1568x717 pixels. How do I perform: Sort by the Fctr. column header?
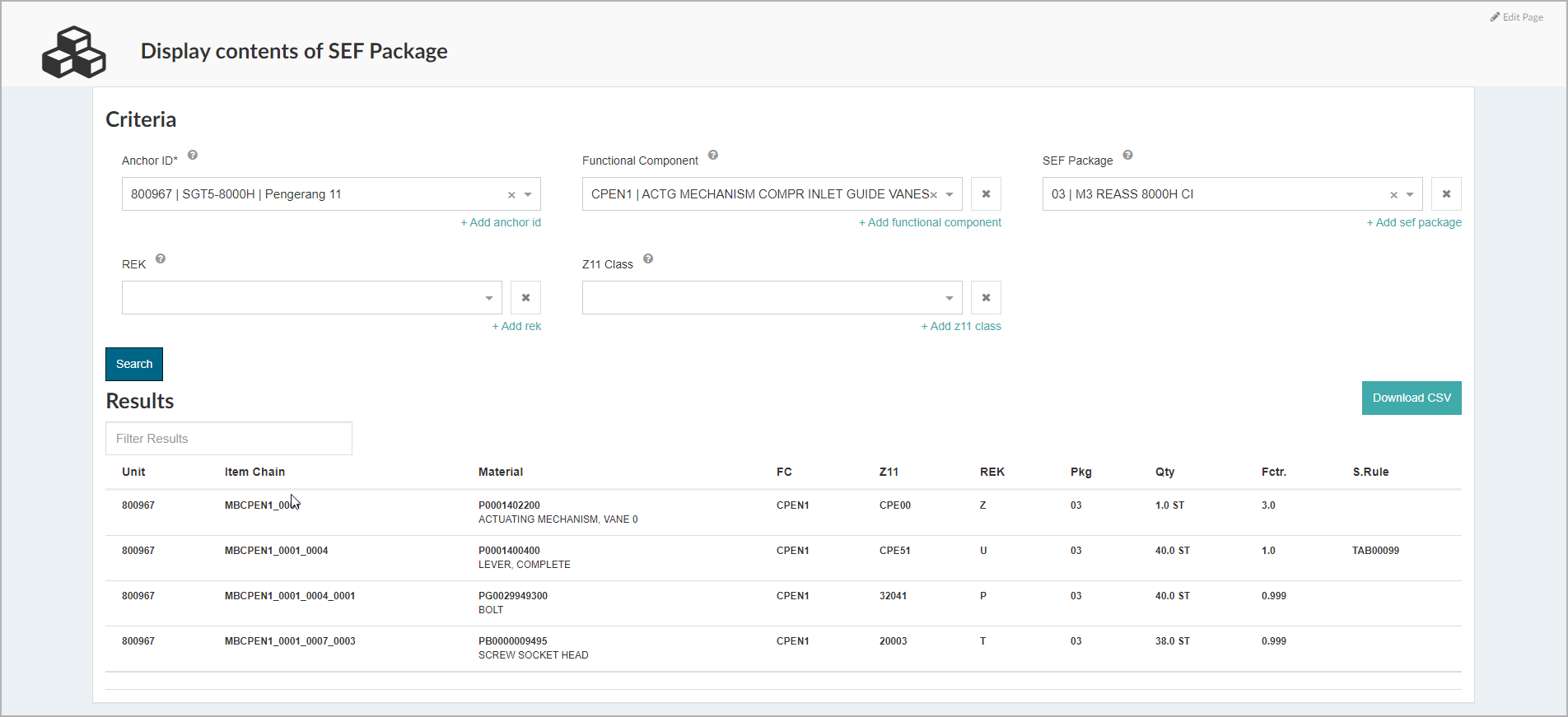click(1274, 472)
